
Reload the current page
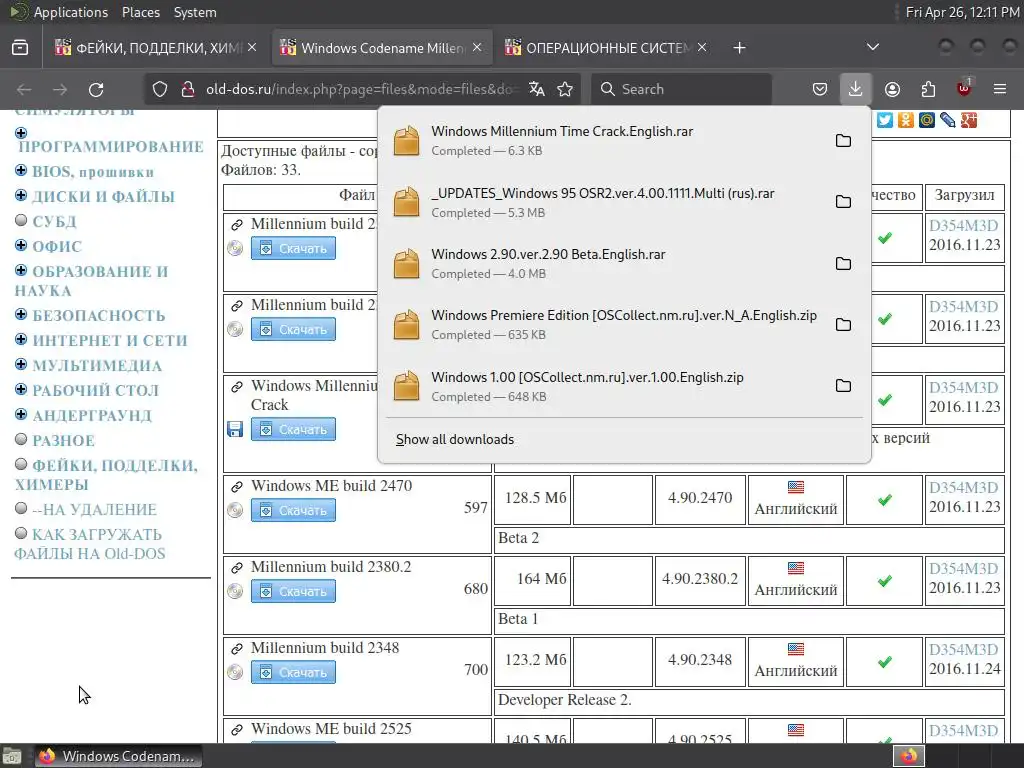(x=96, y=89)
